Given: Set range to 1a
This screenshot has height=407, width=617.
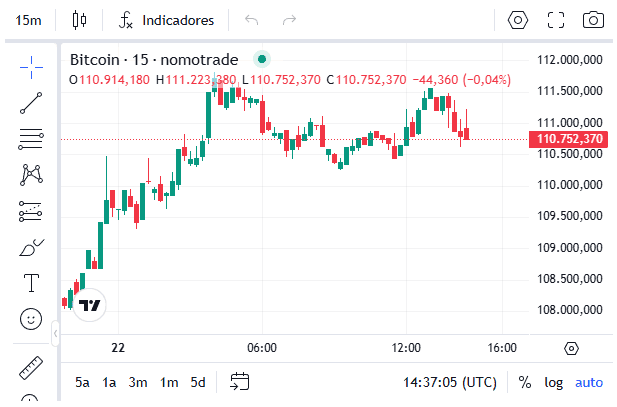Looking at the screenshot, I should (x=109, y=382).
